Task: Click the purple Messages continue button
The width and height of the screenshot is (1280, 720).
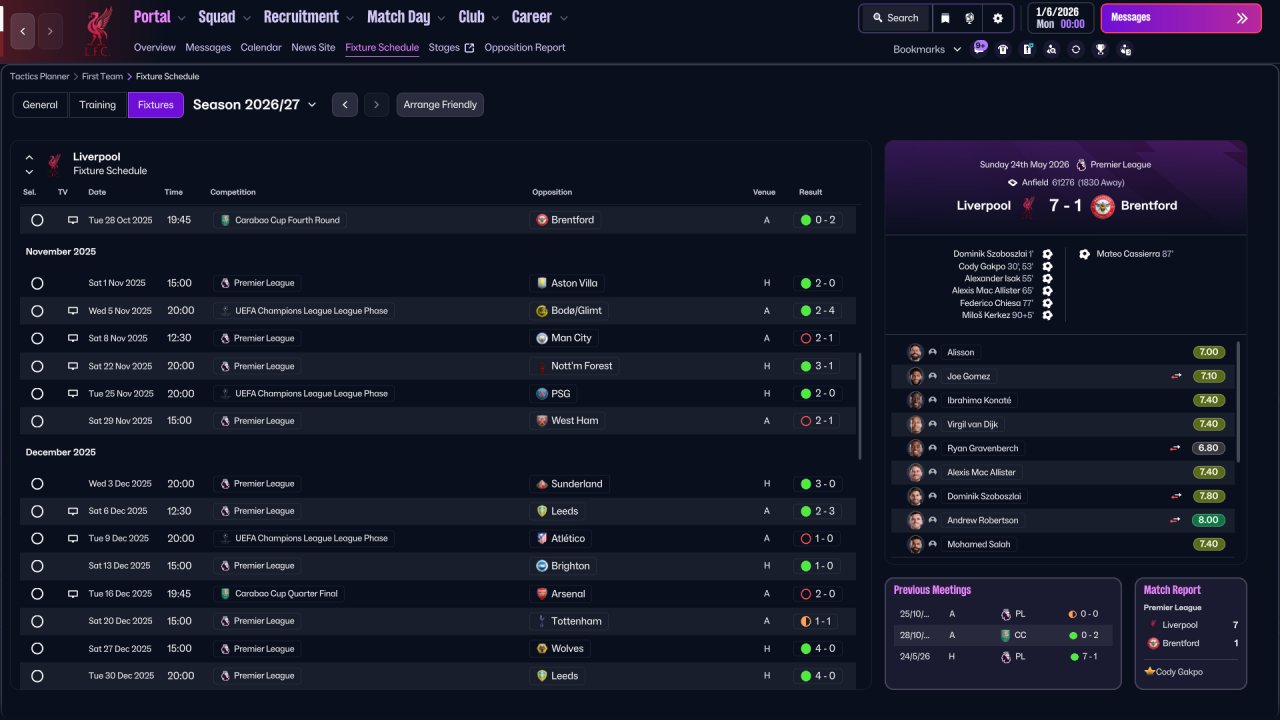Action: (x=1181, y=18)
